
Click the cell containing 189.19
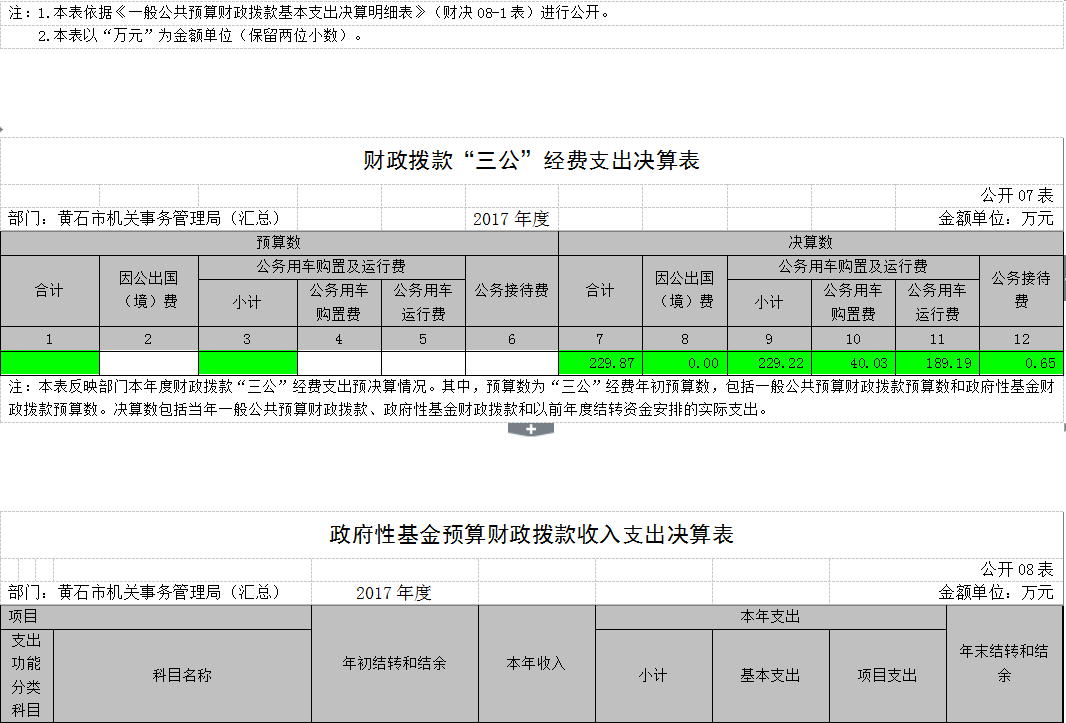tap(938, 363)
